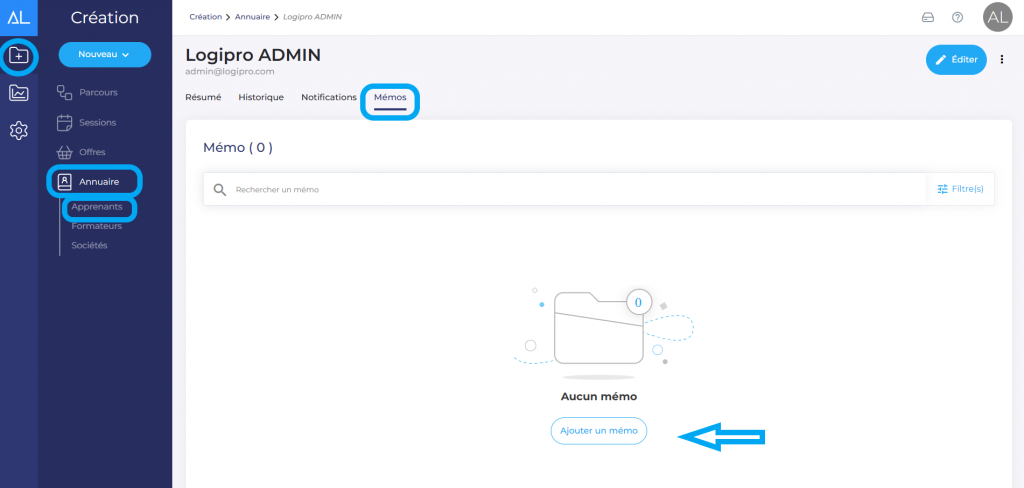Click the admin@logipro.com email text
The width and height of the screenshot is (1024, 488).
coord(230,71)
